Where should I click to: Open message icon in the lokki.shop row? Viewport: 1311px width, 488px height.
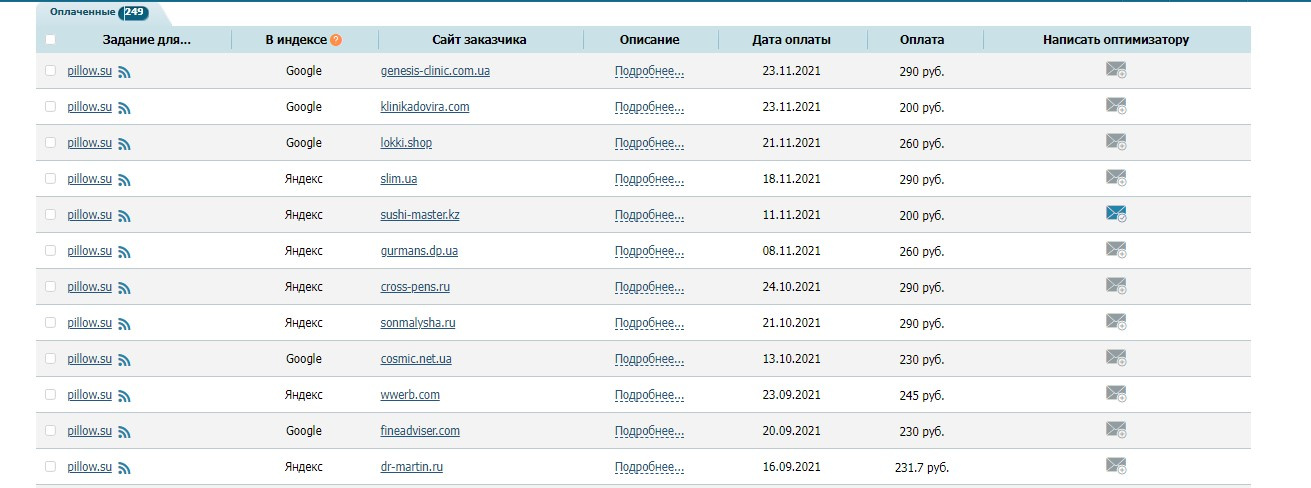(1116, 142)
